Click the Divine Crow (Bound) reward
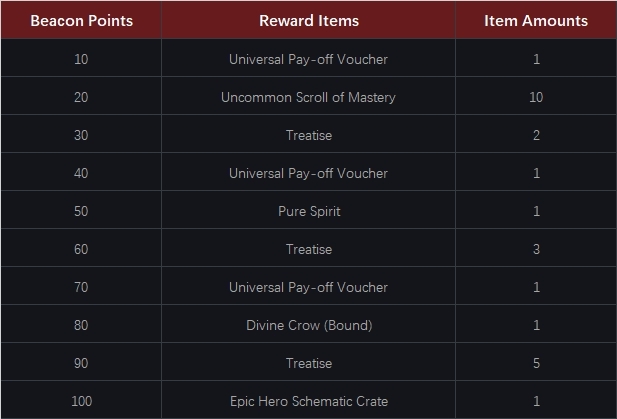Viewport: 617px width, 419px height. pyautogui.click(x=308, y=325)
